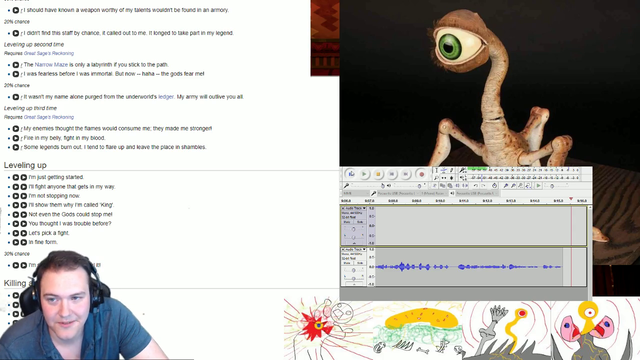This screenshot has height=360, width=640.
Task: Mute the second audio track
Action: point(347,263)
